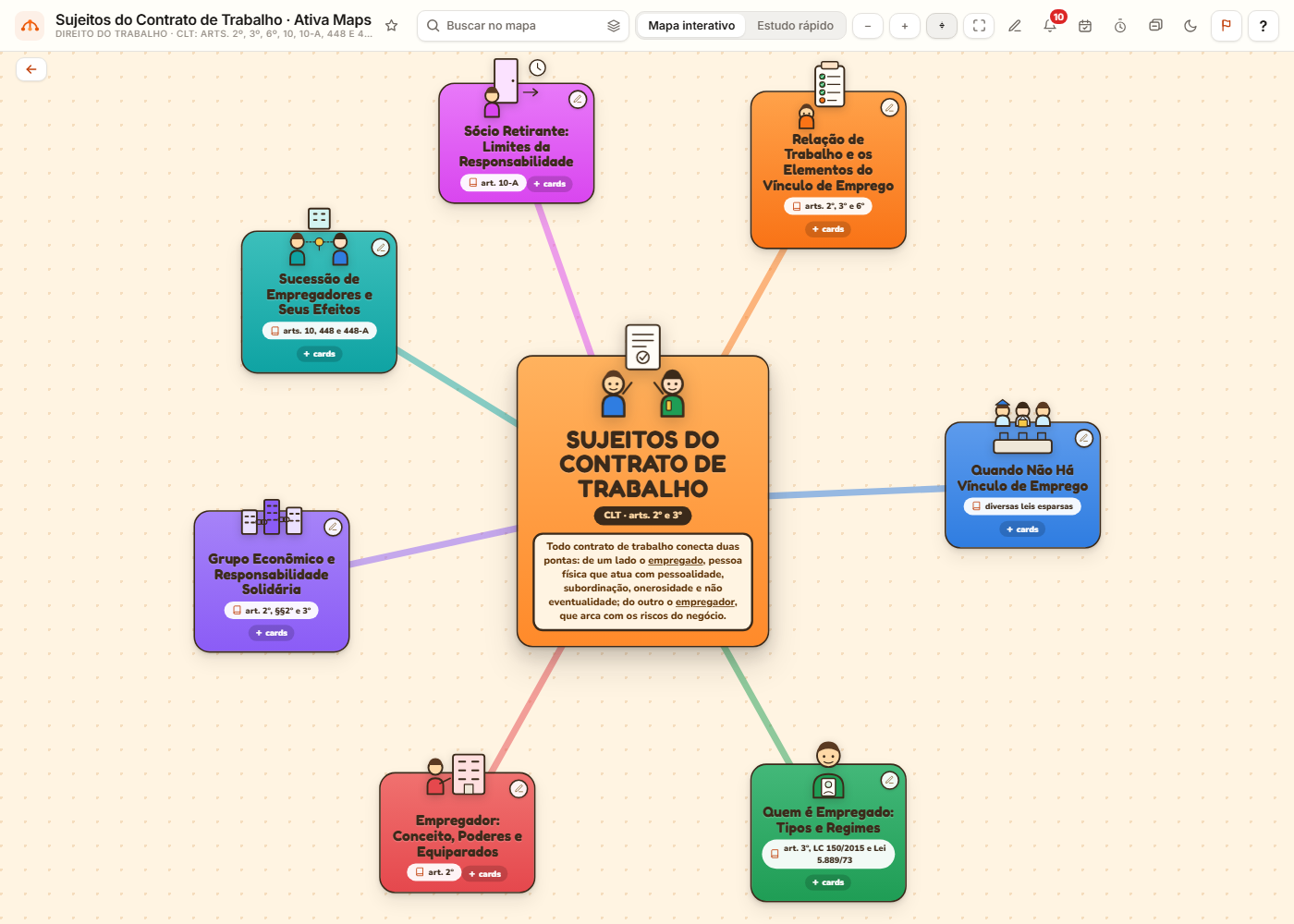1294x924 pixels.
Task: Switch to the Mapa interativo tab
Action: [691, 26]
